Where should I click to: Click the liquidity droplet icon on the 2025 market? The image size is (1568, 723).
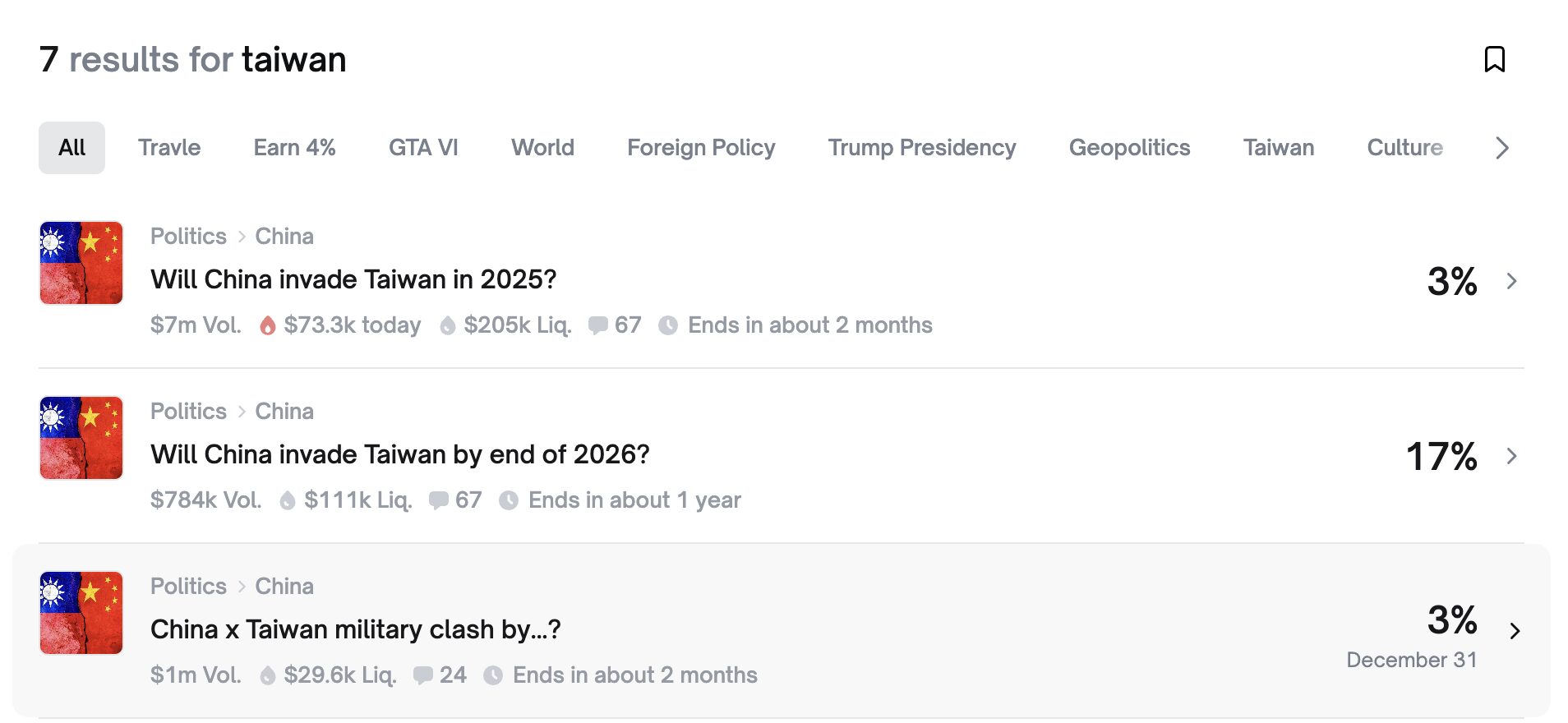click(447, 325)
